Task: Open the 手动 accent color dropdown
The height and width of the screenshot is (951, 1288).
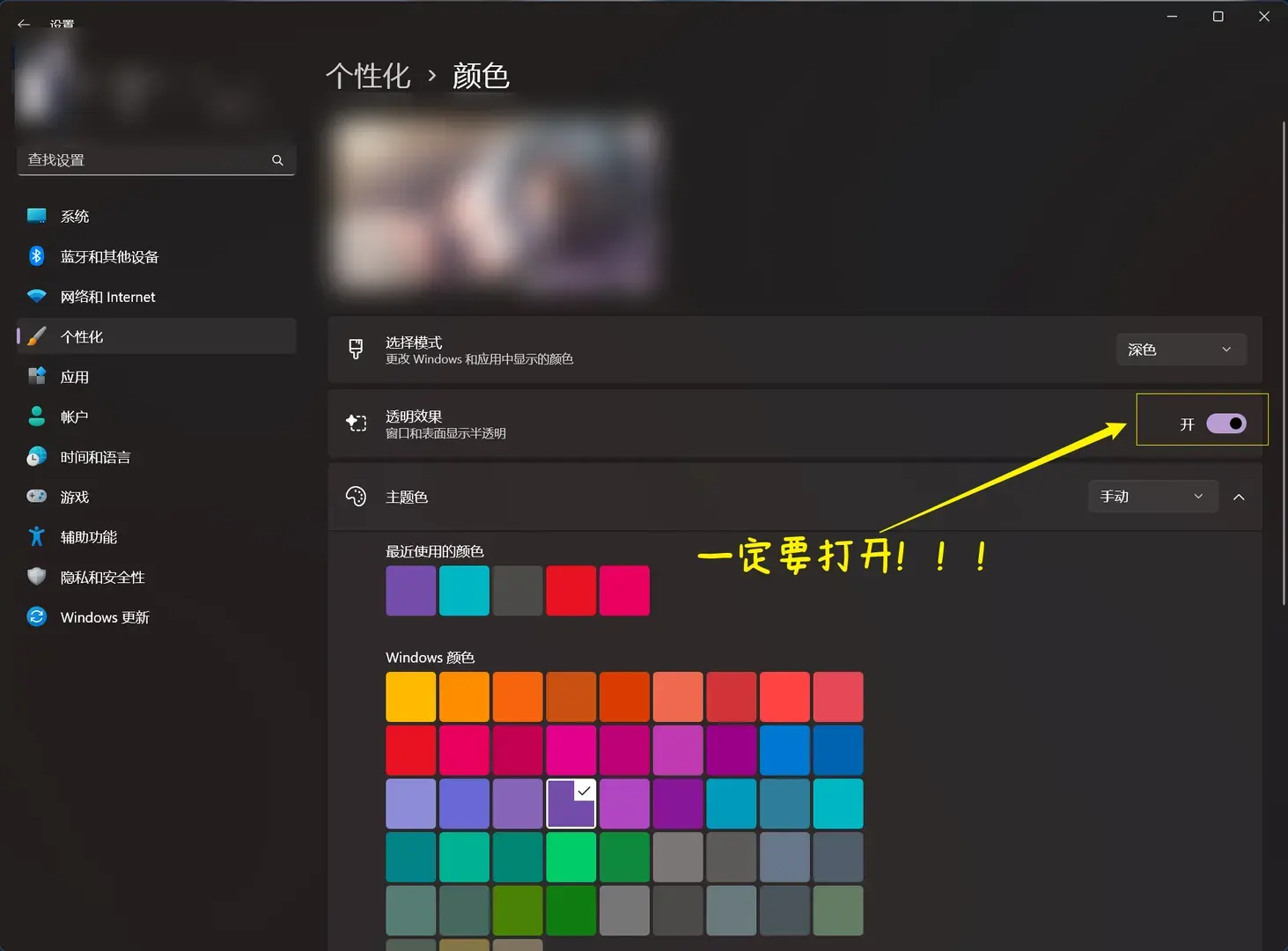Action: click(1153, 497)
